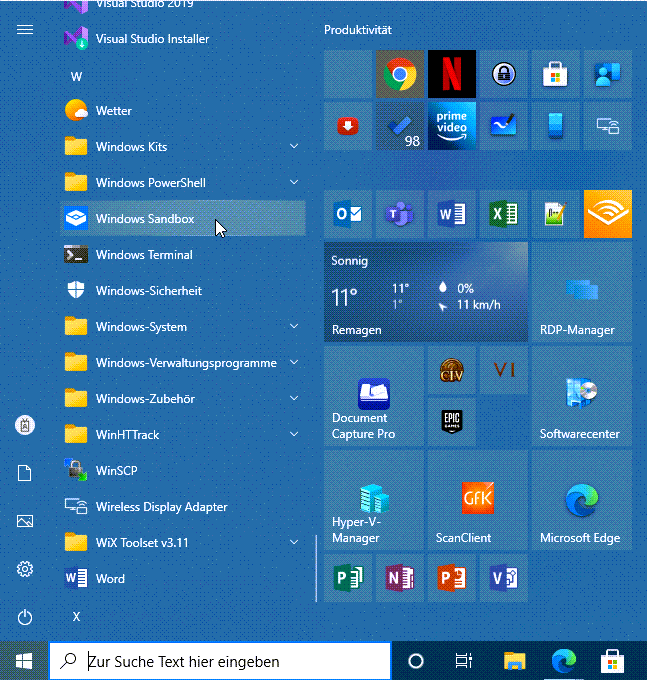Open the To Do tile showing 98
Screen dimensions: 647x680
coord(400,126)
